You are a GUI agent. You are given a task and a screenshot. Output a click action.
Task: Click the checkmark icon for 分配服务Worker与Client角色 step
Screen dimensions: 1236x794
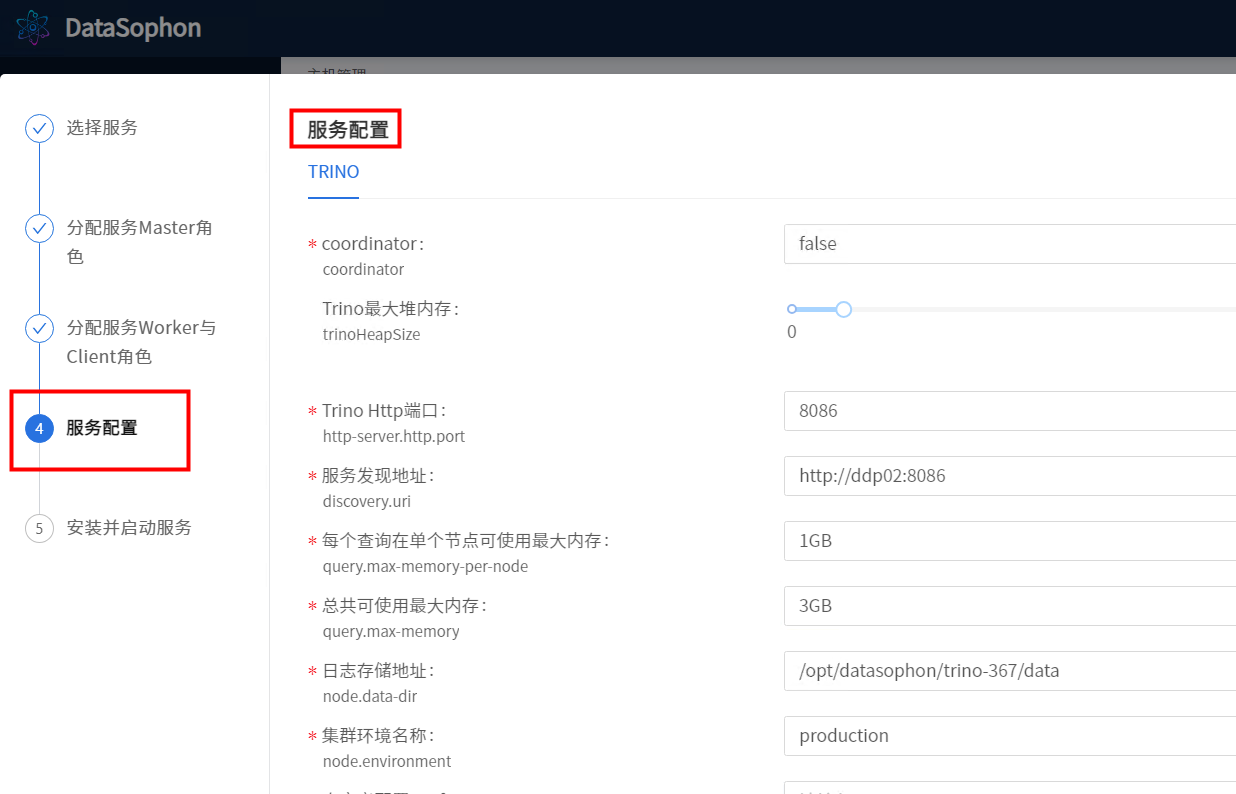point(39,328)
